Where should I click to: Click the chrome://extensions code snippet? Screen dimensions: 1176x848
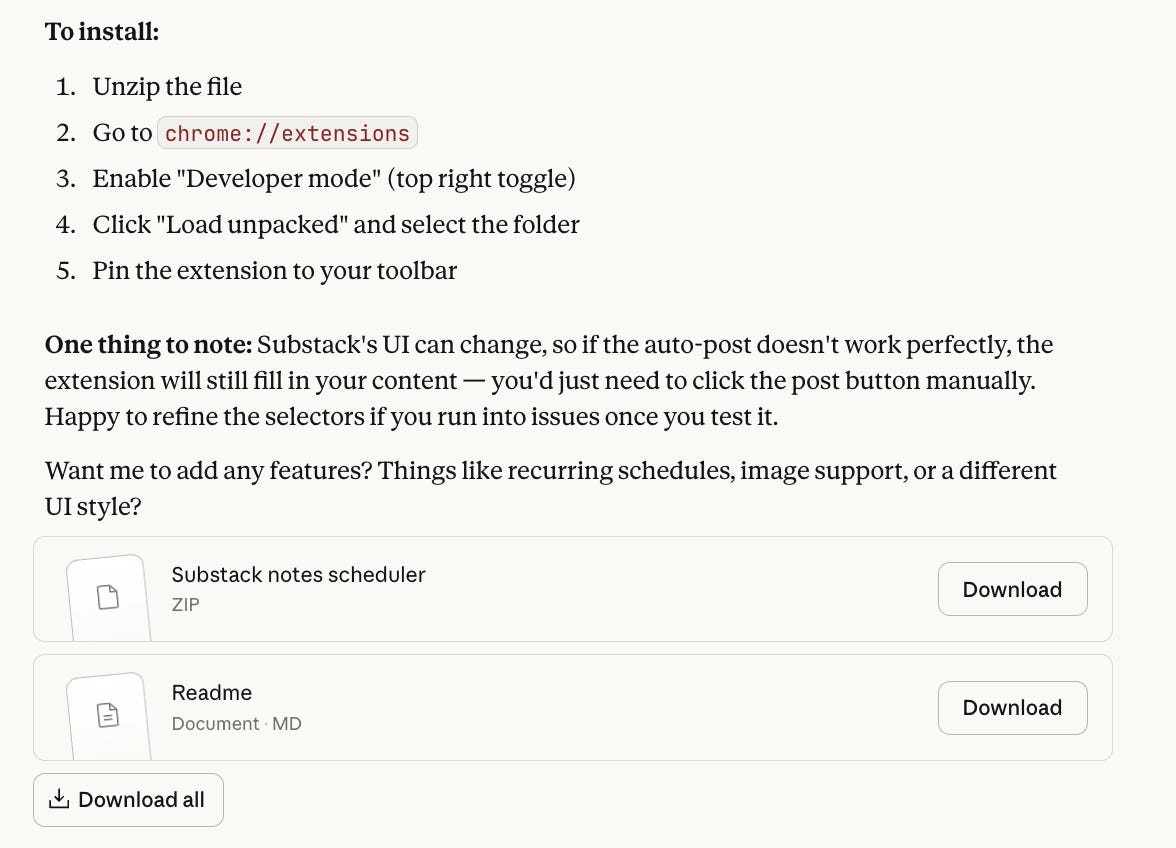coord(287,133)
